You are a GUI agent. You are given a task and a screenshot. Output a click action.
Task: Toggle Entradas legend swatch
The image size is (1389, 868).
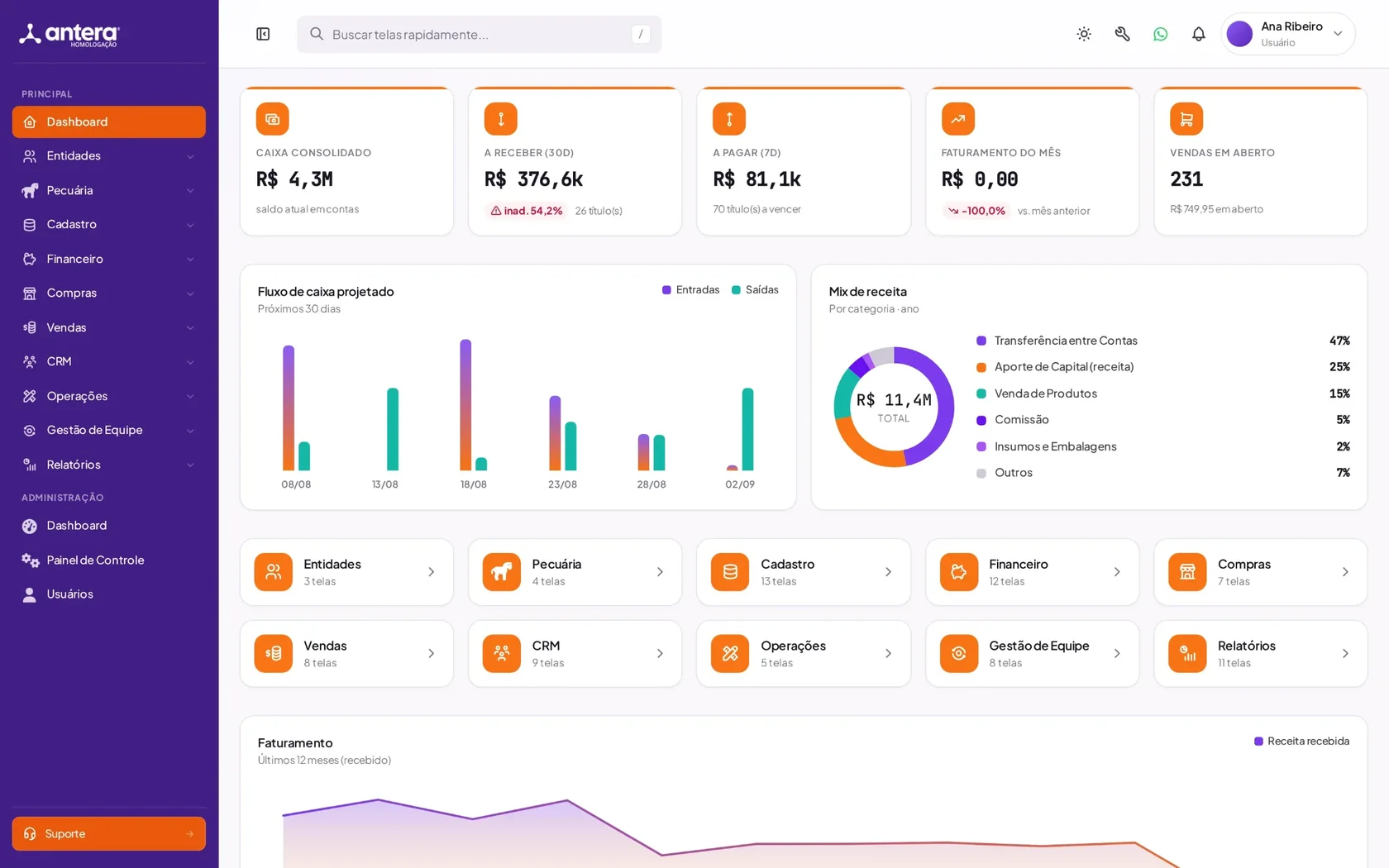click(666, 290)
